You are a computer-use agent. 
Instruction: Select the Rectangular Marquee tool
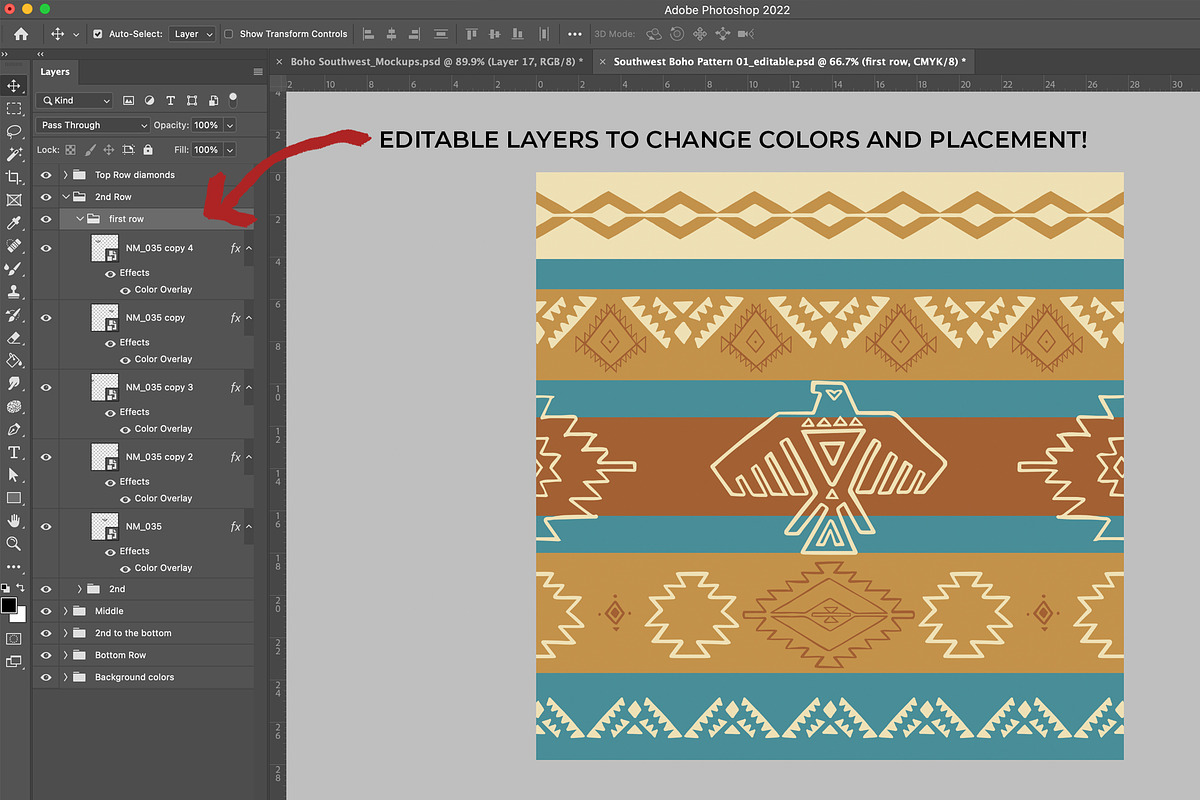pos(14,108)
